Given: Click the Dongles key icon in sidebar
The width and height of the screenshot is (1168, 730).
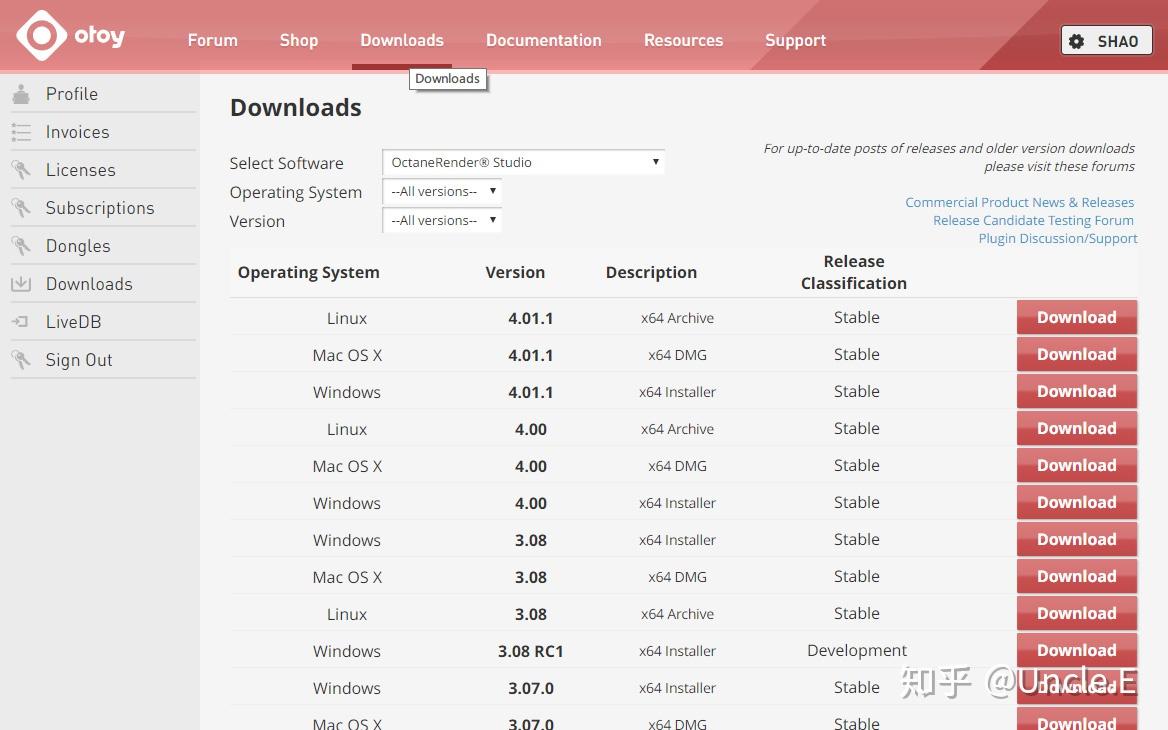Looking at the screenshot, I should pos(22,246).
